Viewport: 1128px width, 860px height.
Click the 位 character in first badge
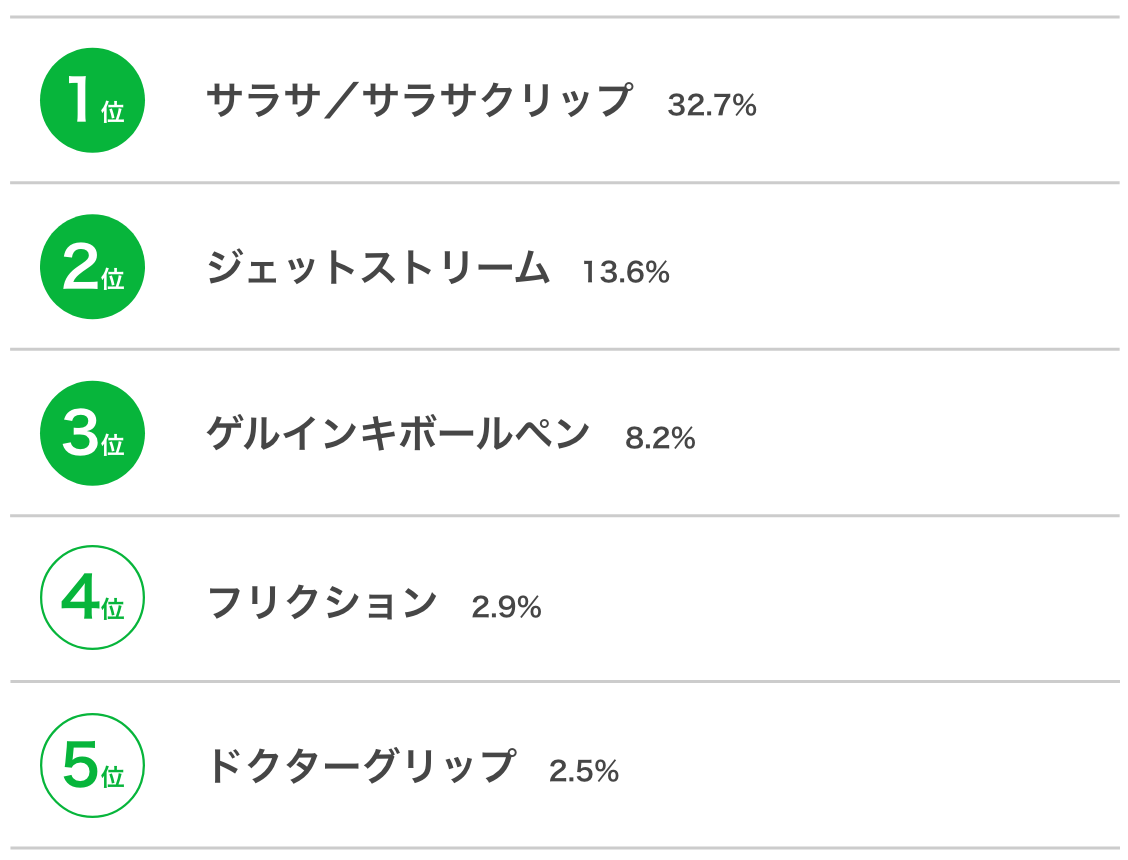113,112
